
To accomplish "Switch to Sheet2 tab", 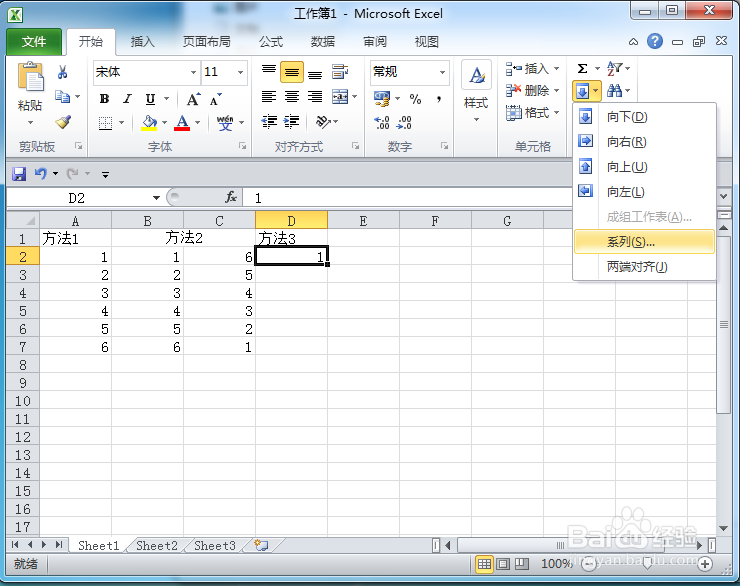I will pyautogui.click(x=157, y=546).
